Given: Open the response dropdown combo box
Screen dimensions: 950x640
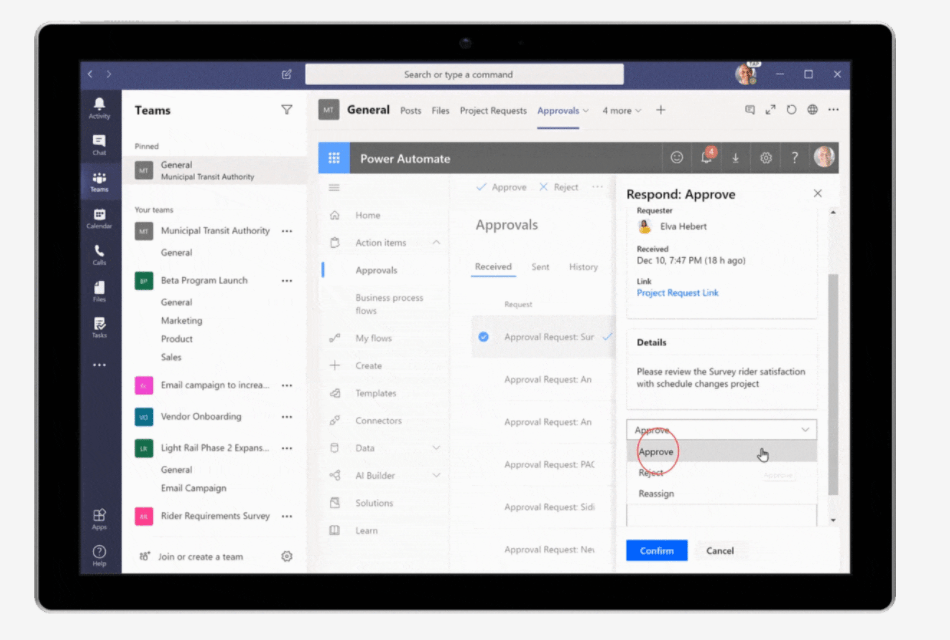Looking at the screenshot, I should (x=722, y=430).
